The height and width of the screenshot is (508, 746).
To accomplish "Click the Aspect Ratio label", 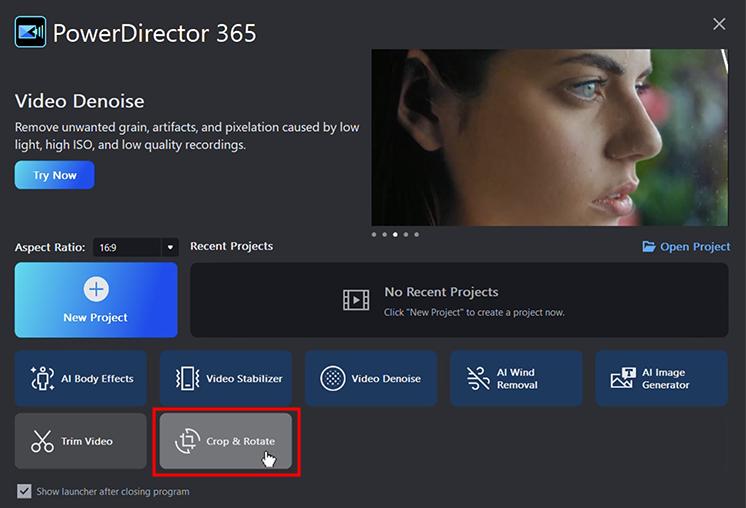I will point(50,247).
